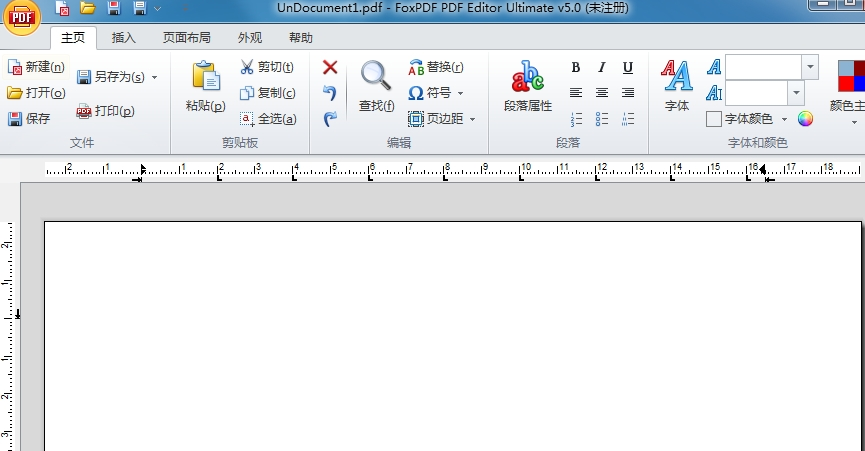
Task: Expand the 字体颜色 dropdown arrow
Action: coord(784,119)
